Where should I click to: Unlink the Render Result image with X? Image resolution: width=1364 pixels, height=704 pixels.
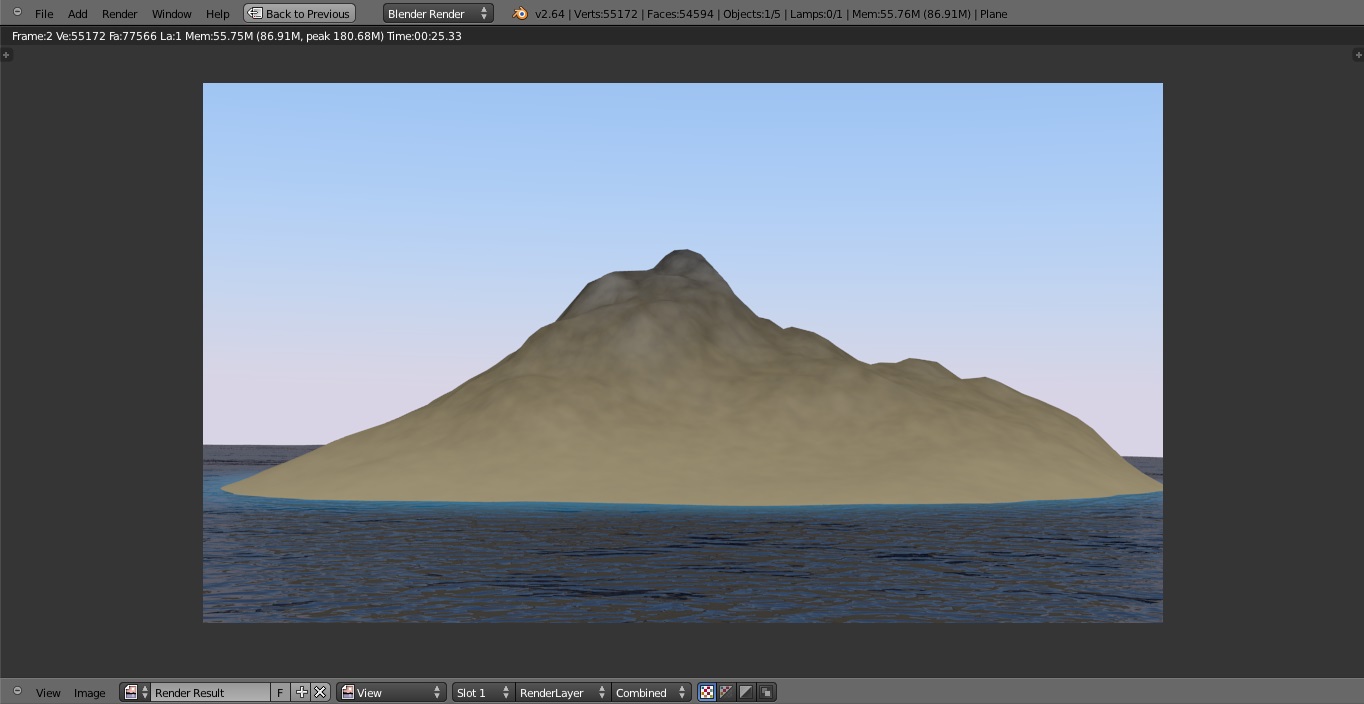(x=320, y=692)
